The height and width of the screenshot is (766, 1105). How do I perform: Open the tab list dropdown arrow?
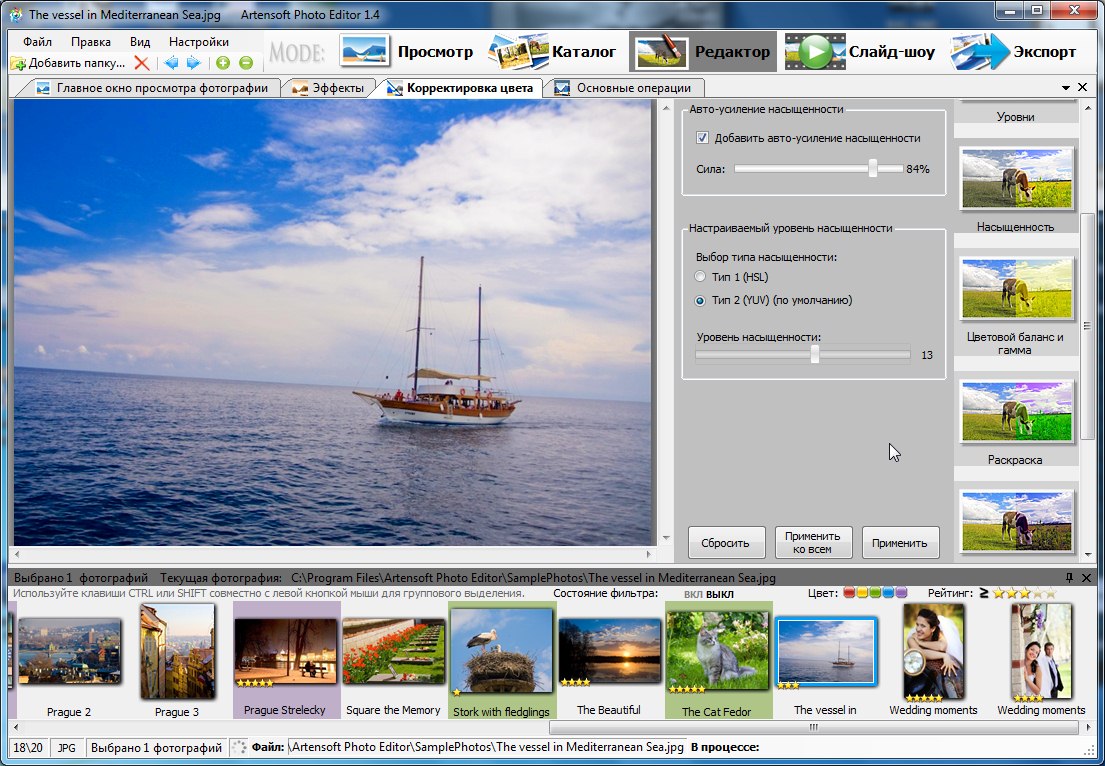click(x=1066, y=88)
